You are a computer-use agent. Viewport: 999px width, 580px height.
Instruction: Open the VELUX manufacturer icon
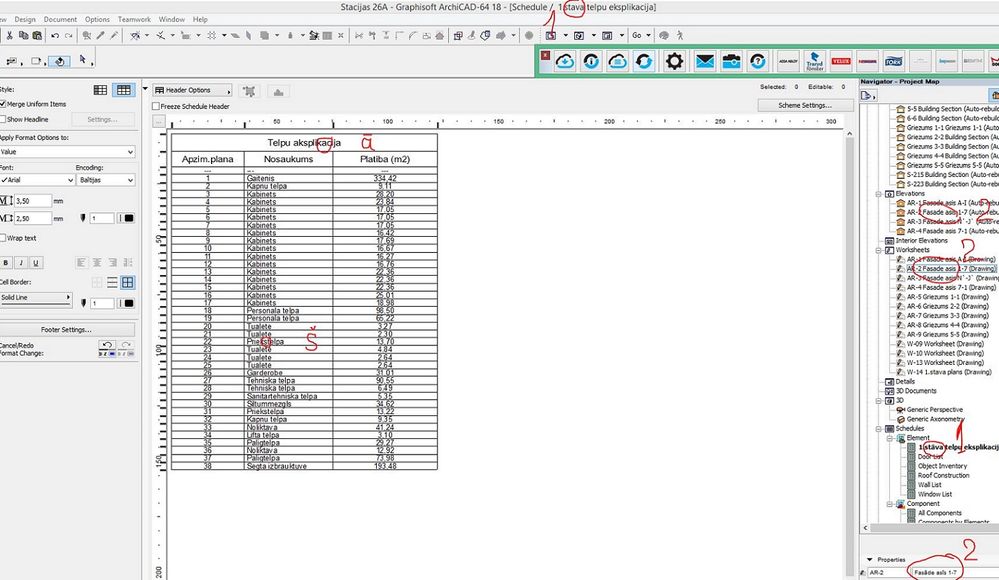(841, 62)
